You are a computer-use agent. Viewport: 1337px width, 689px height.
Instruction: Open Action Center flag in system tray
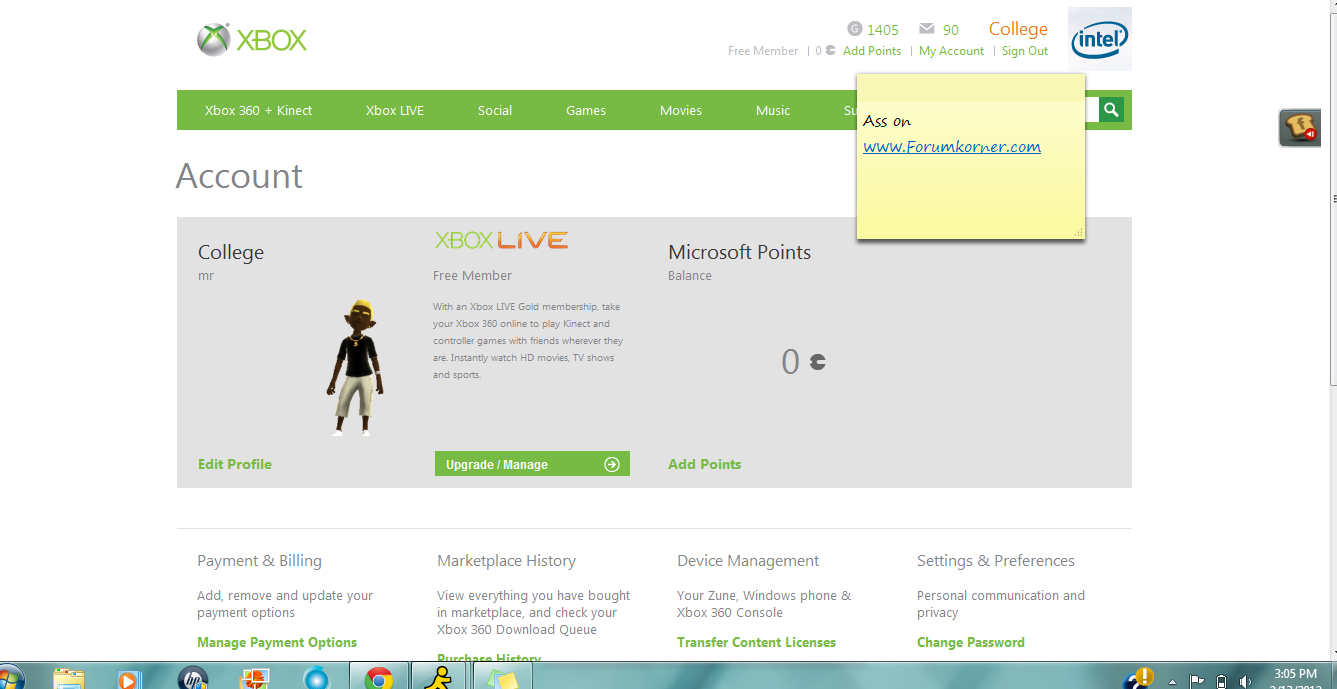tap(1196, 681)
